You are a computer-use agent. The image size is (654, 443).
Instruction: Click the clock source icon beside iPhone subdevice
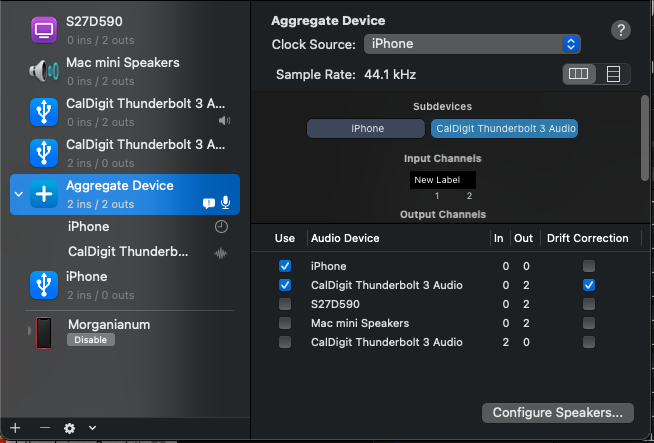click(x=221, y=227)
